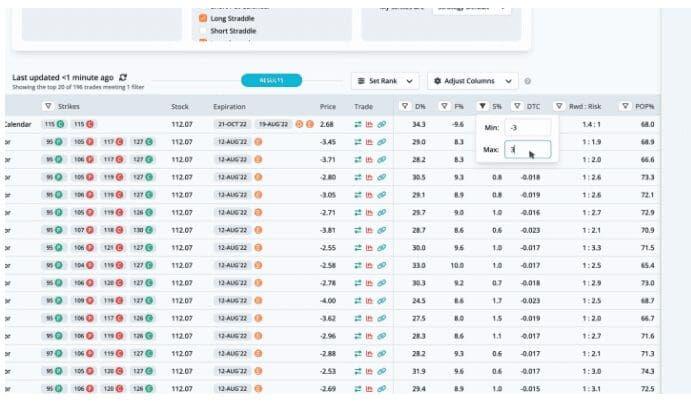Check the Short Straddle checkbox
This screenshot has height=412, width=691.
(x=203, y=31)
